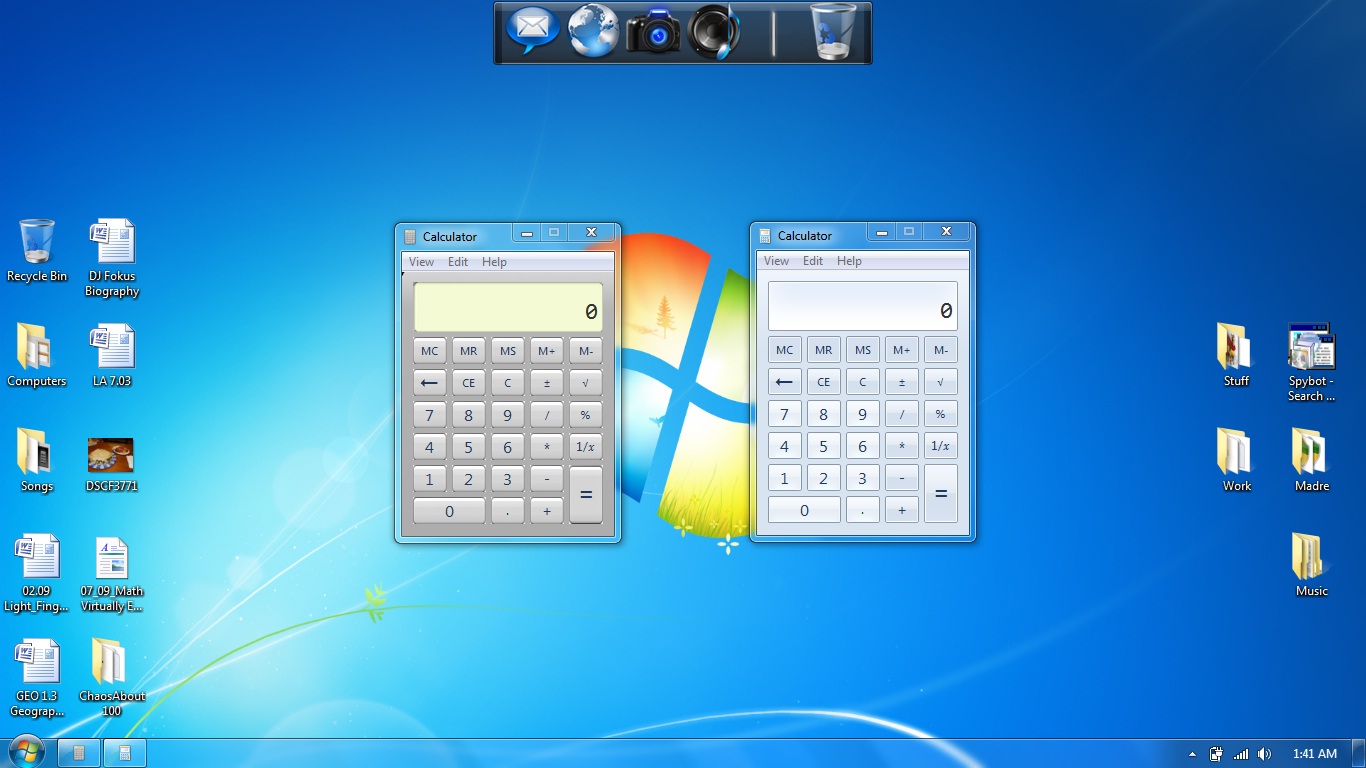1366x768 pixels.
Task: Select the LA 7.03 document icon
Action: pyautogui.click(x=112, y=356)
